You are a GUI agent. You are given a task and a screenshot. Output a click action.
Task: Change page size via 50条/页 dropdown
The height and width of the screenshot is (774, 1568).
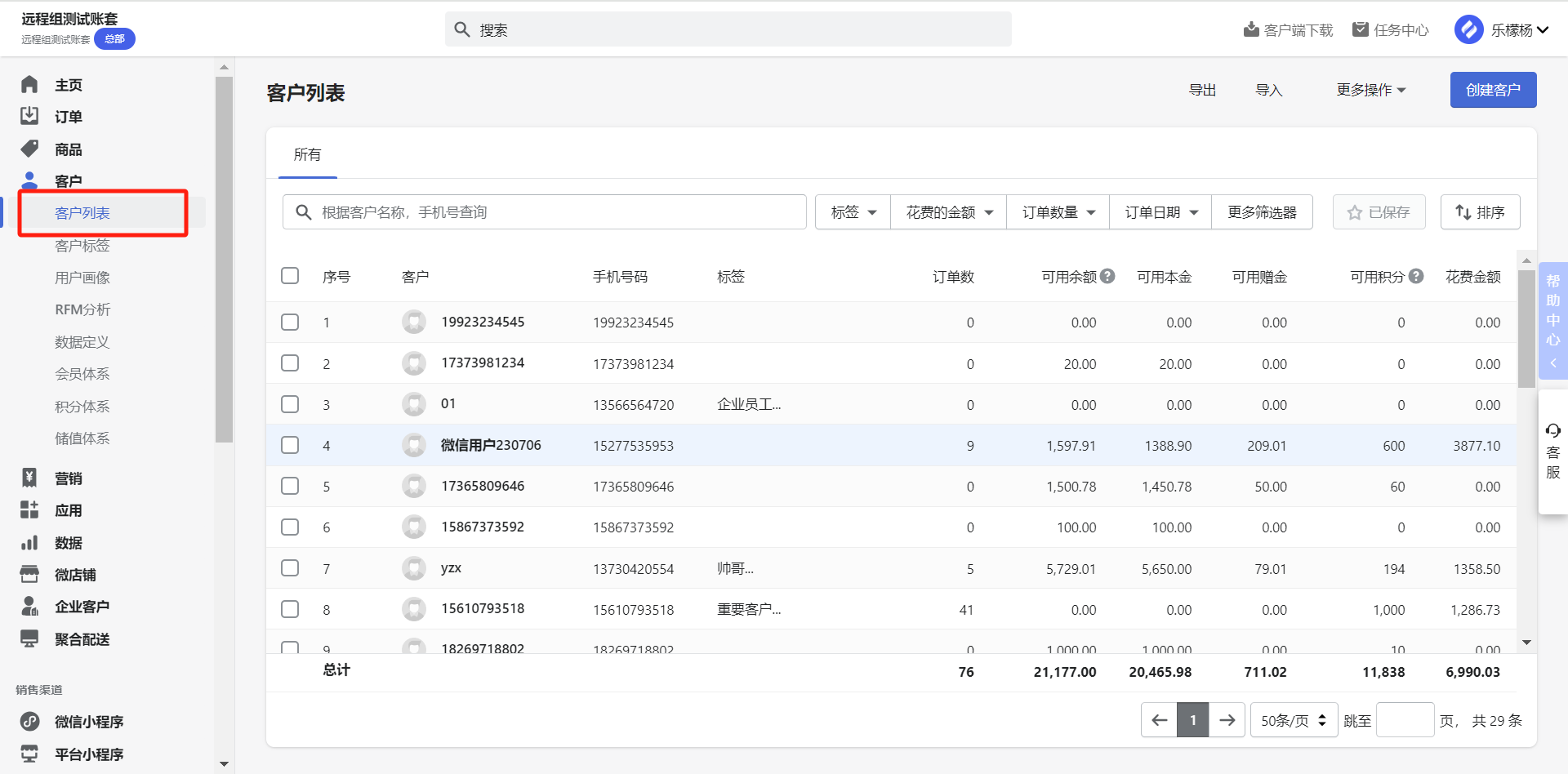click(x=1293, y=720)
